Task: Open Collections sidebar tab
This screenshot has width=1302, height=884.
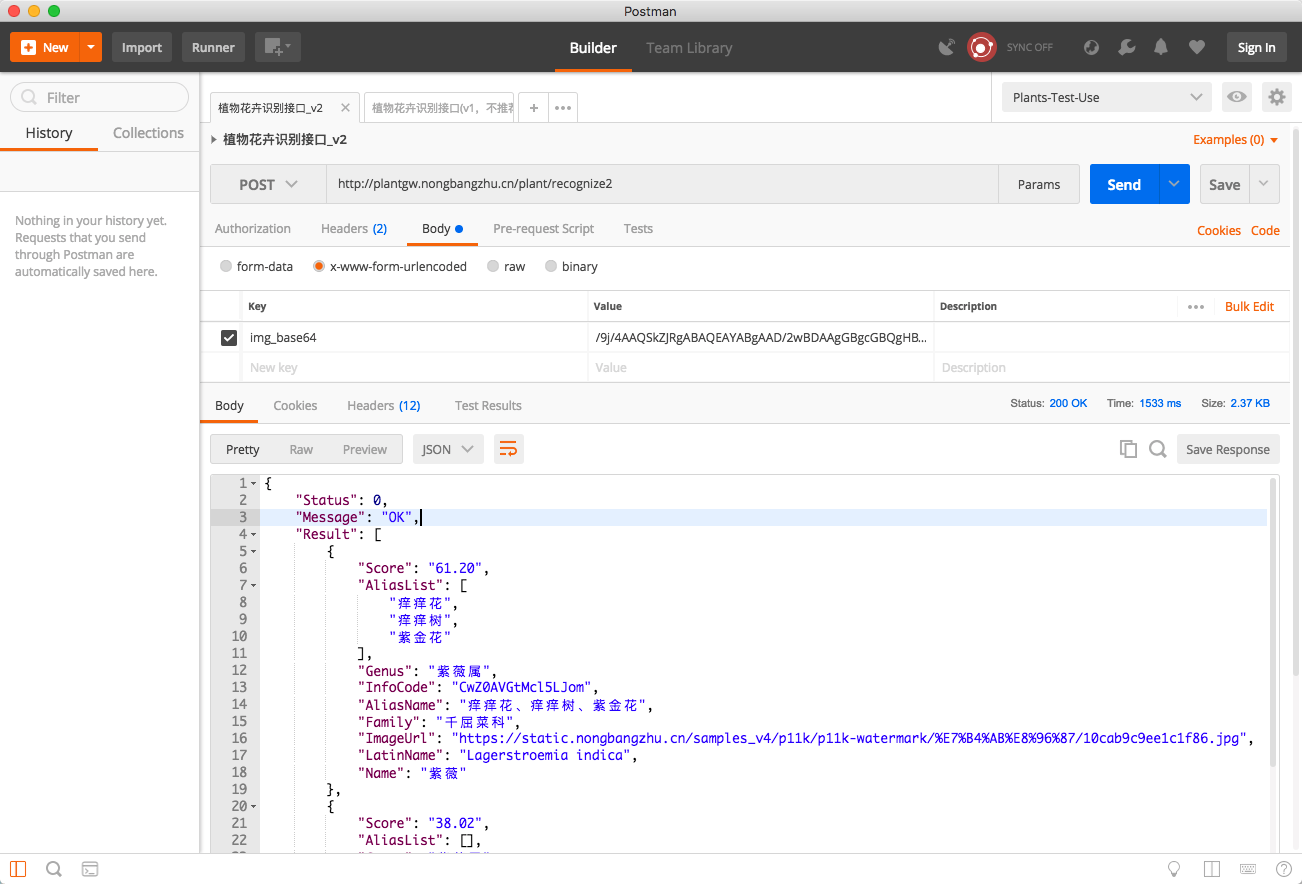Action: click(x=148, y=133)
